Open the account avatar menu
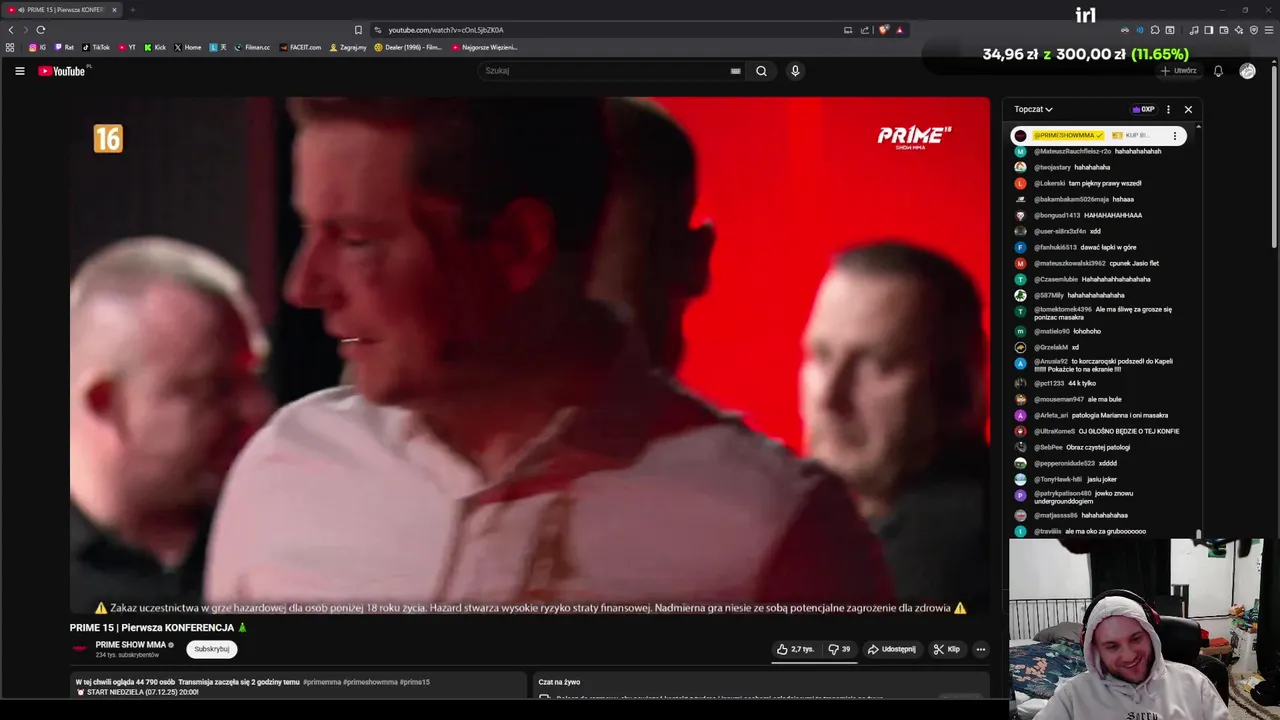This screenshot has width=1280, height=720. [1247, 71]
